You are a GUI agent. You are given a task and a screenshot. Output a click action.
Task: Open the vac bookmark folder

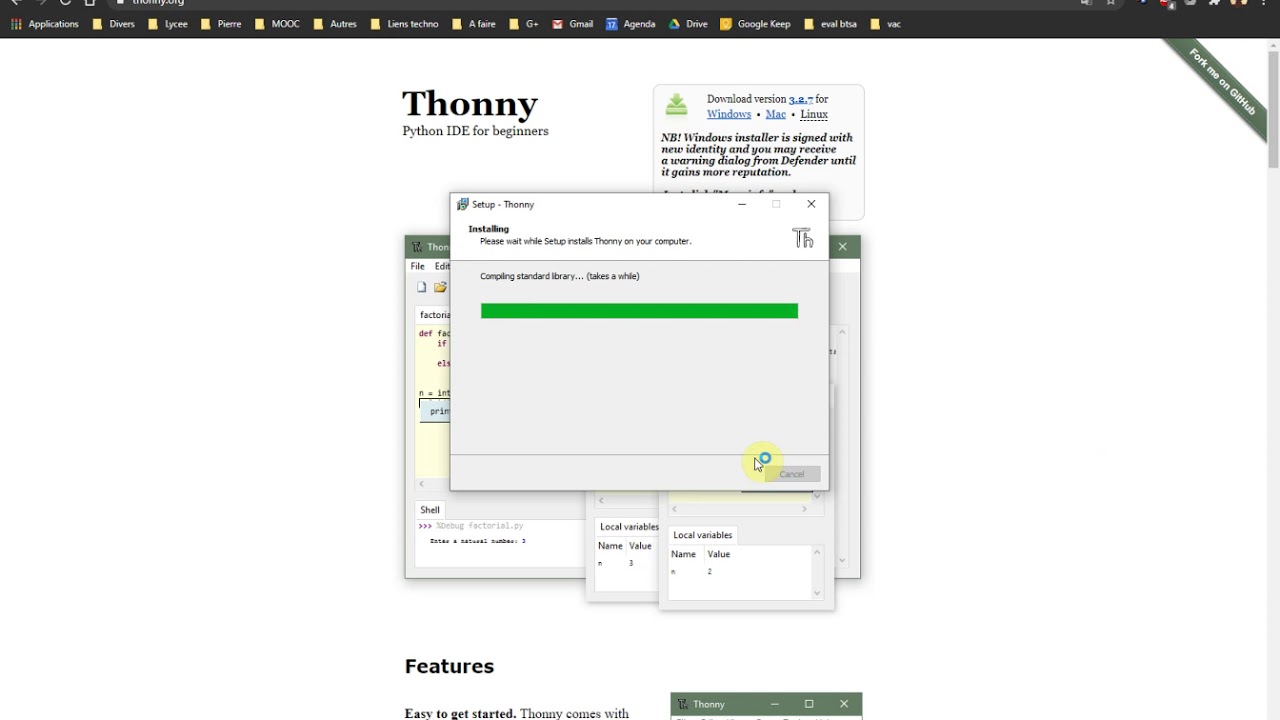[x=885, y=24]
